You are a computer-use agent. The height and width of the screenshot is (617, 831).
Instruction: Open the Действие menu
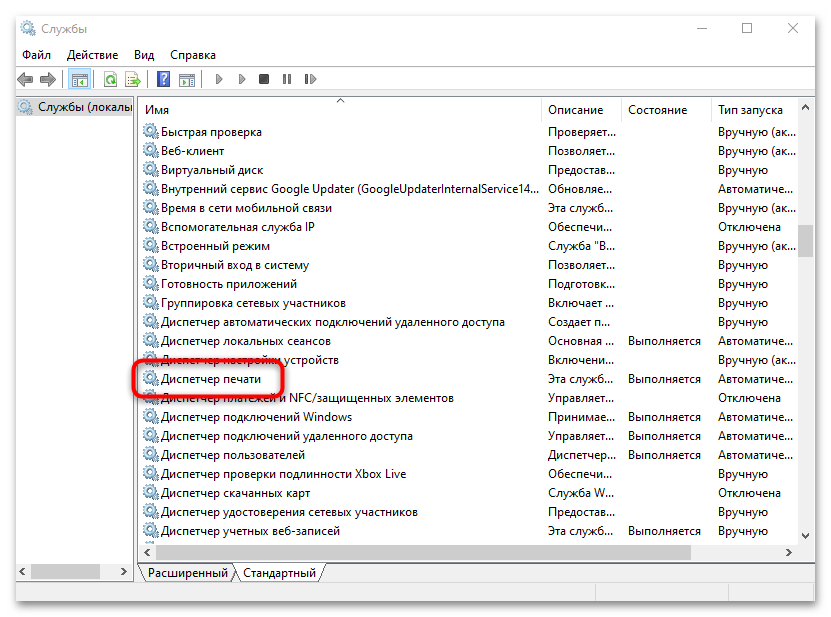[x=92, y=55]
